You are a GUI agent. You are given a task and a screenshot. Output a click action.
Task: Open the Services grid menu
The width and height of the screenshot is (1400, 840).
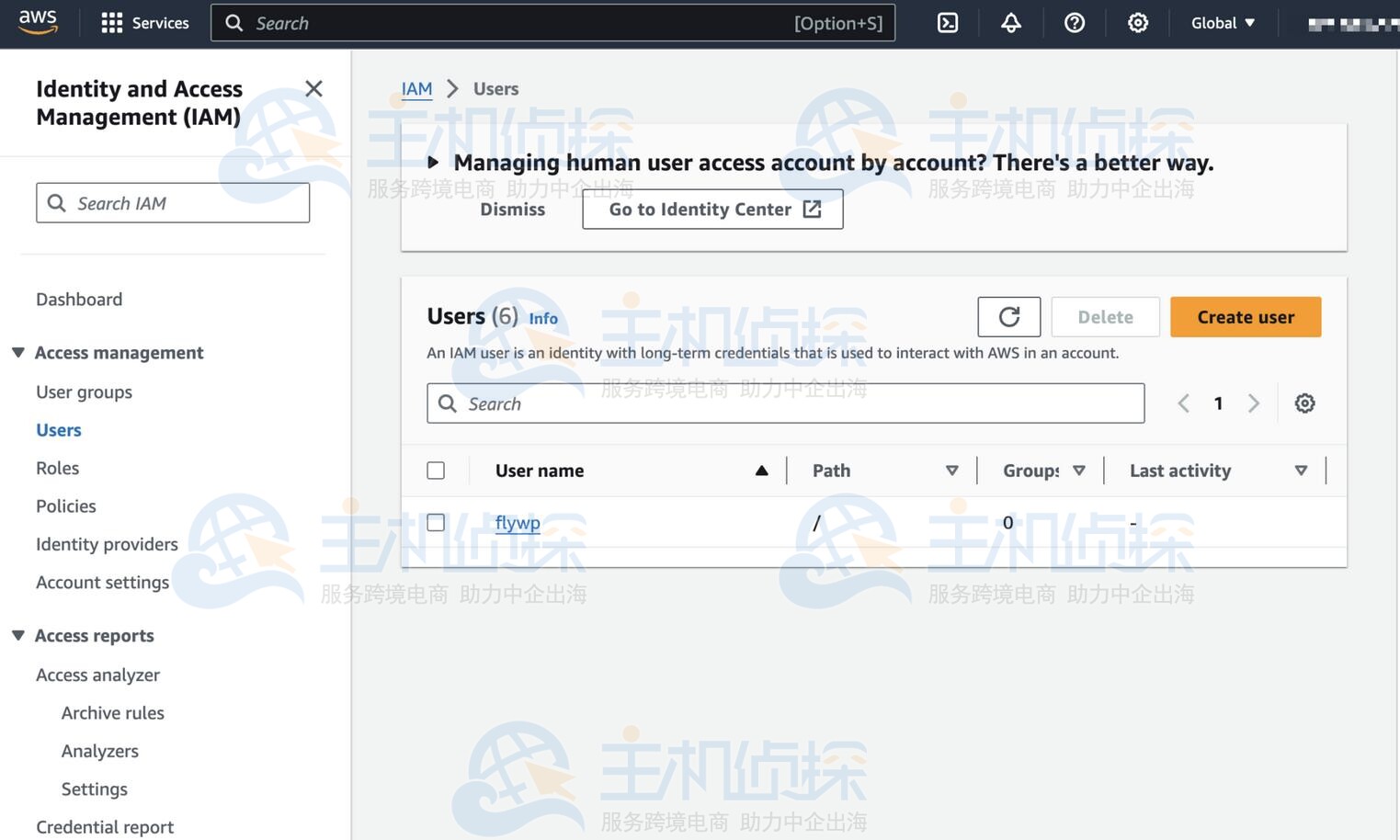point(144,23)
